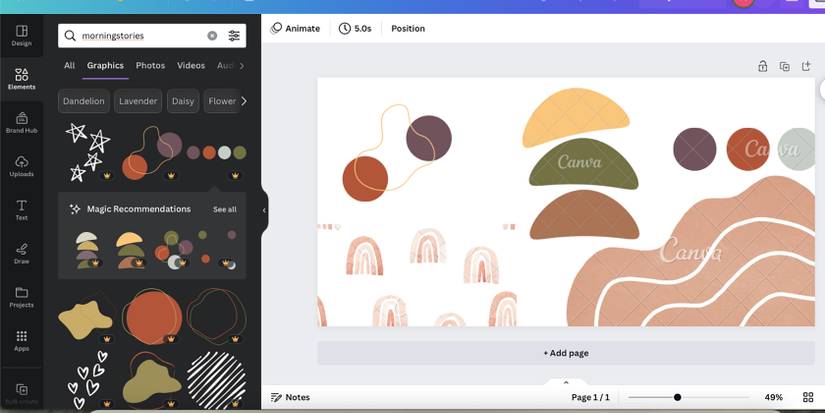
Task: Select the Flower suggestion chip
Action: pos(222,101)
